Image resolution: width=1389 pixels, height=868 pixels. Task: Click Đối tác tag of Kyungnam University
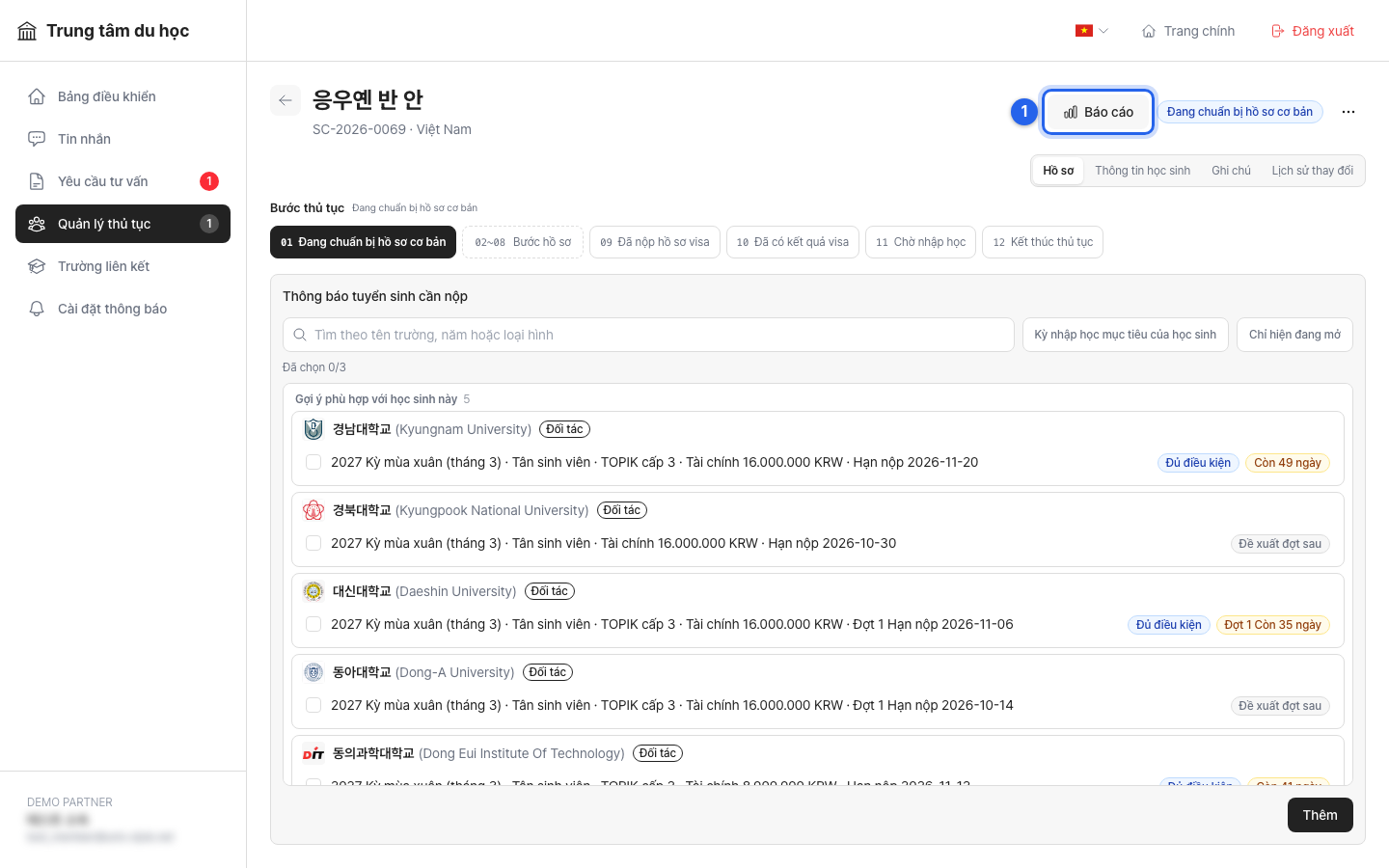pyautogui.click(x=564, y=429)
